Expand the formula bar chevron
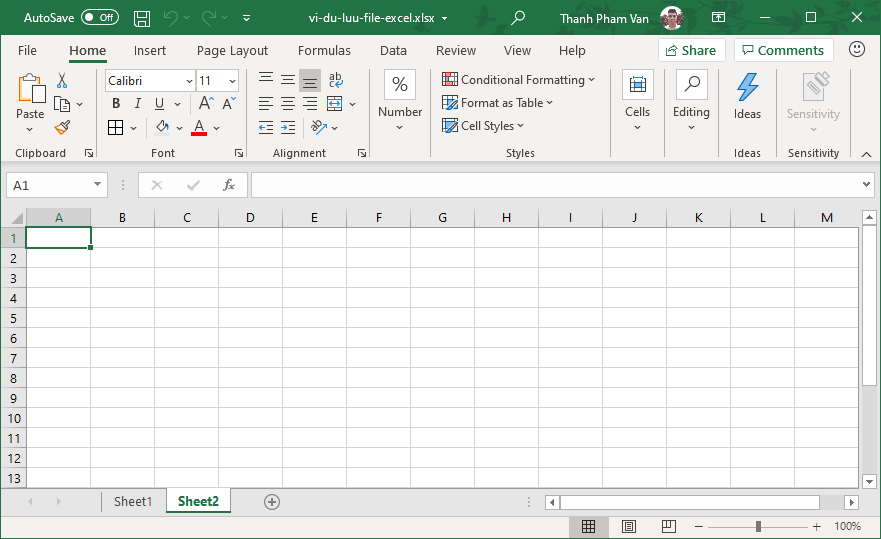 (866, 184)
